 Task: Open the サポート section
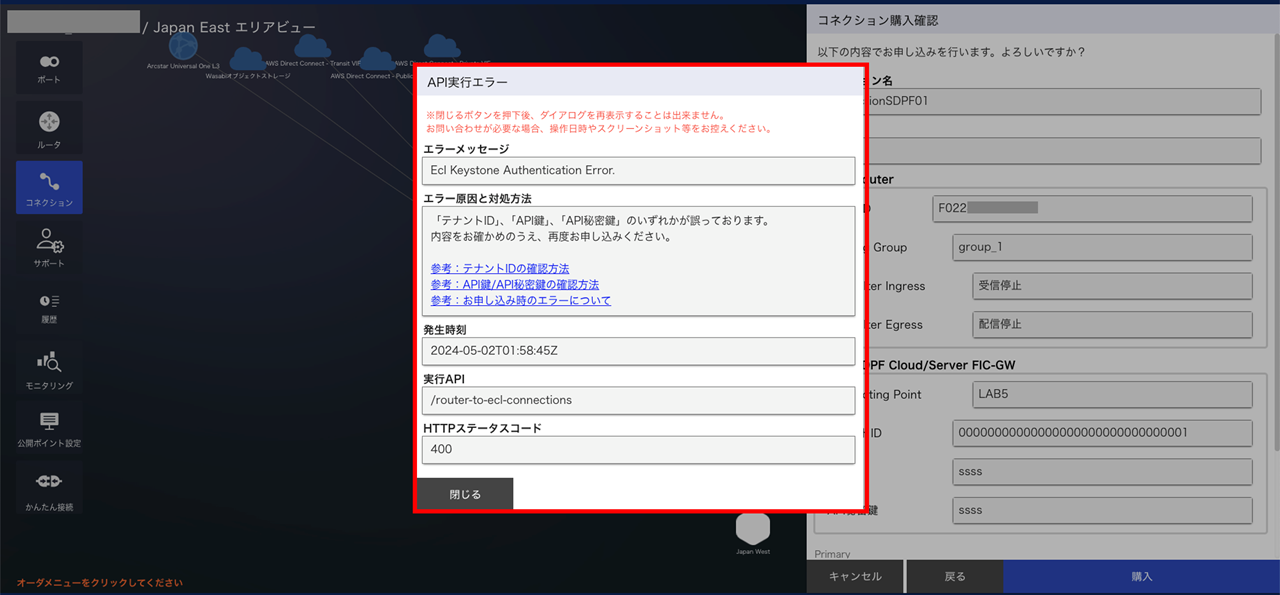48,247
